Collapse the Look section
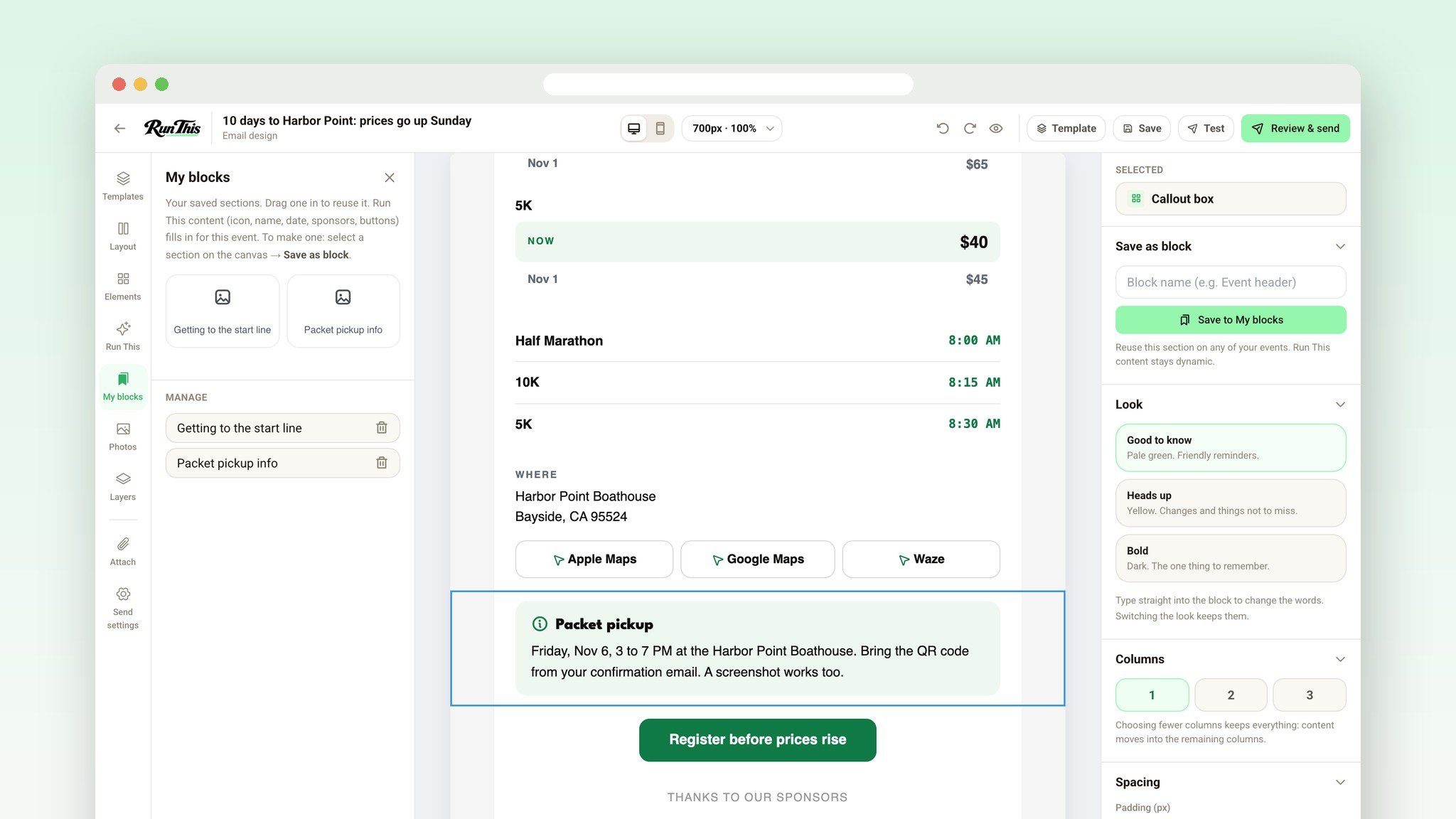This screenshot has height=819, width=1456. (x=1340, y=404)
